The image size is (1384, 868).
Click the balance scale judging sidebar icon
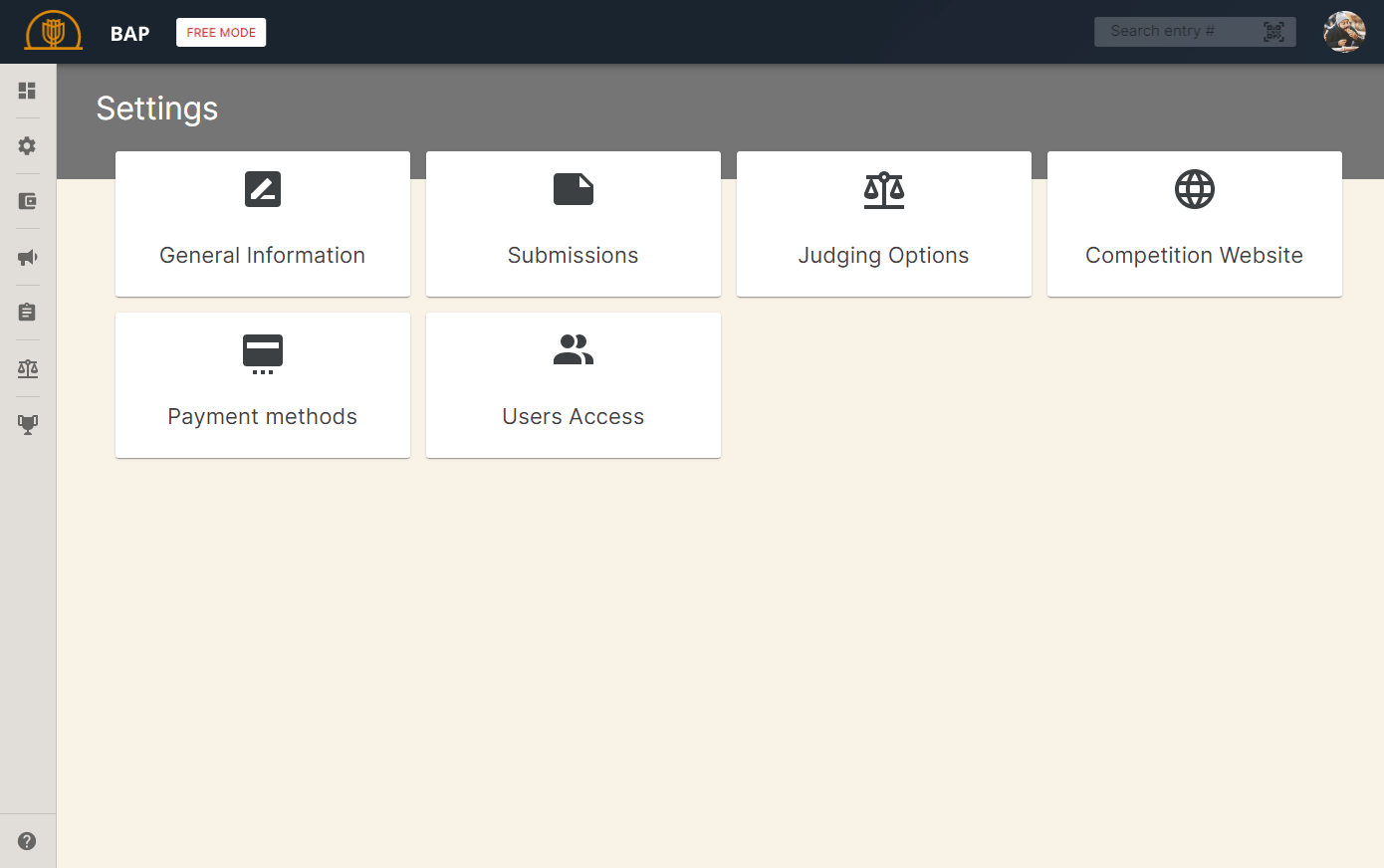[x=27, y=369]
